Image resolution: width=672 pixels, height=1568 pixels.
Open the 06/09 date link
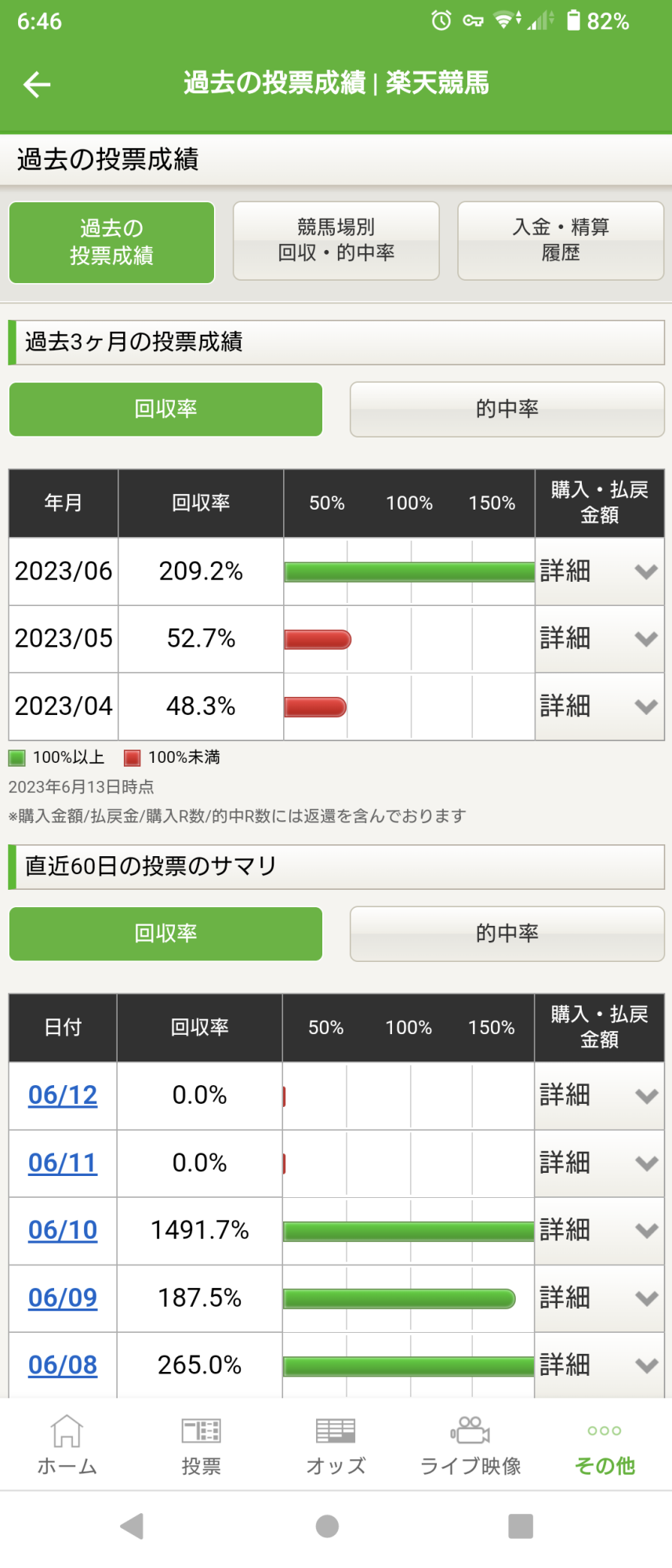[x=63, y=1298]
